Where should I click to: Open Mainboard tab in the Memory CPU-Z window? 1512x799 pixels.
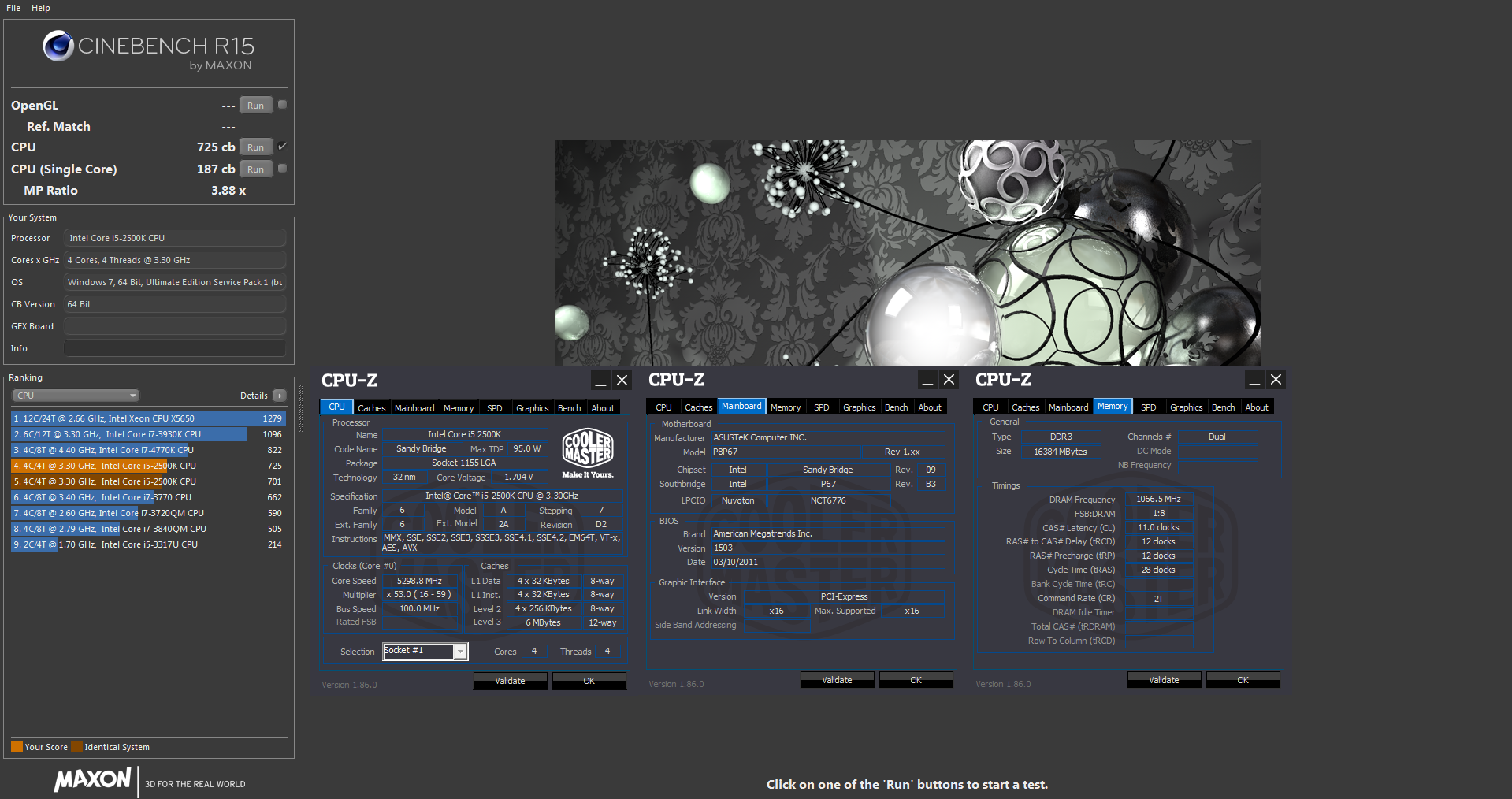1068,407
